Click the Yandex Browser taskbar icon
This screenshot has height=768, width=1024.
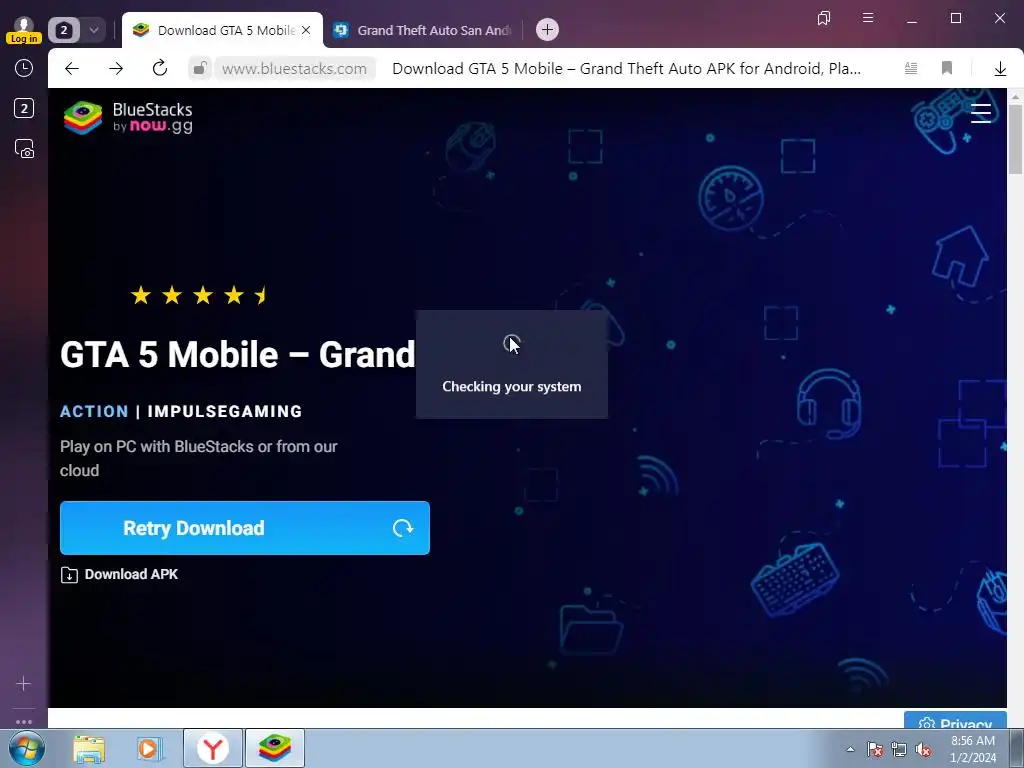pos(213,748)
